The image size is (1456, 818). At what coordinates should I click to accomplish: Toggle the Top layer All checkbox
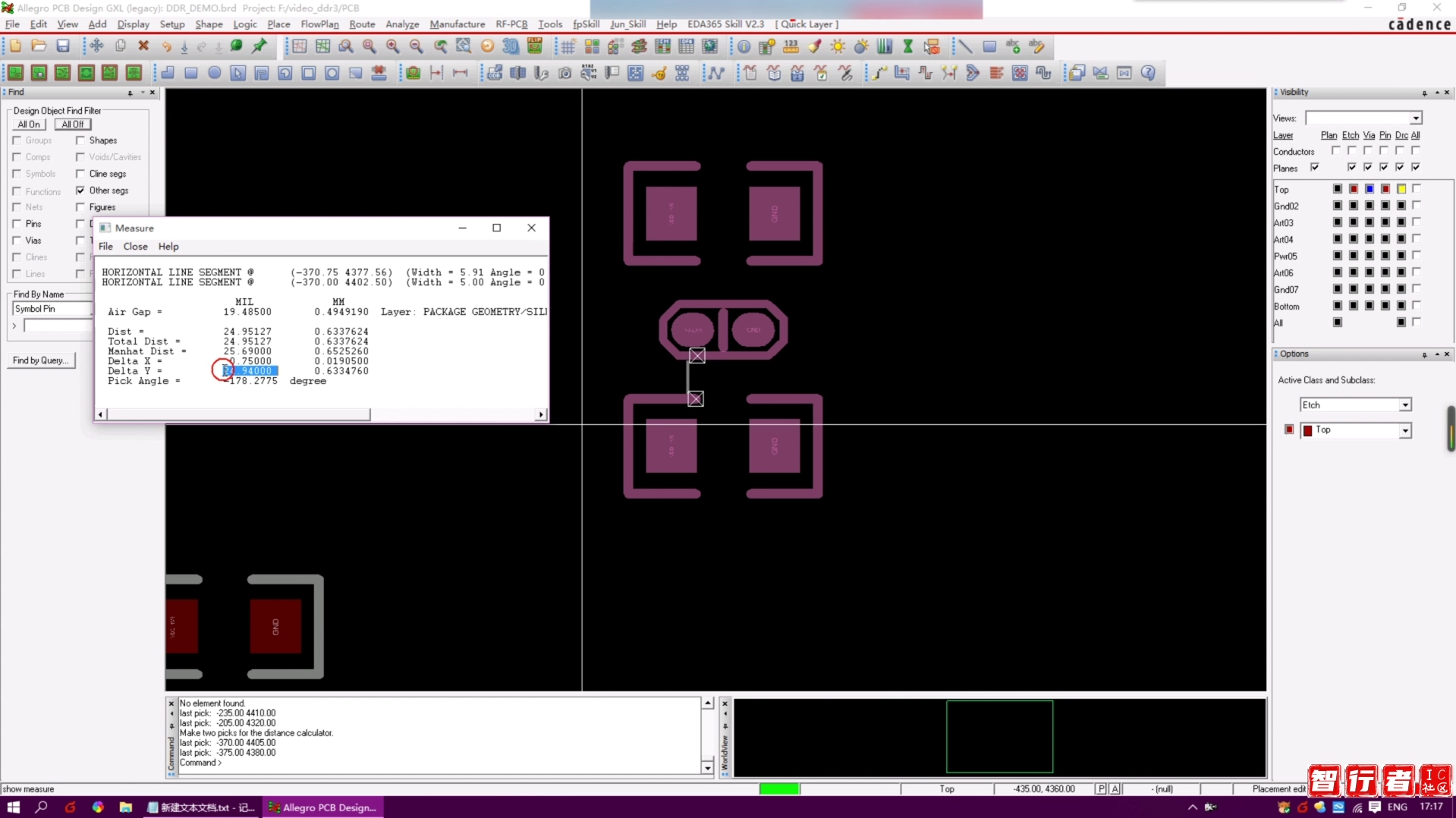[1417, 188]
